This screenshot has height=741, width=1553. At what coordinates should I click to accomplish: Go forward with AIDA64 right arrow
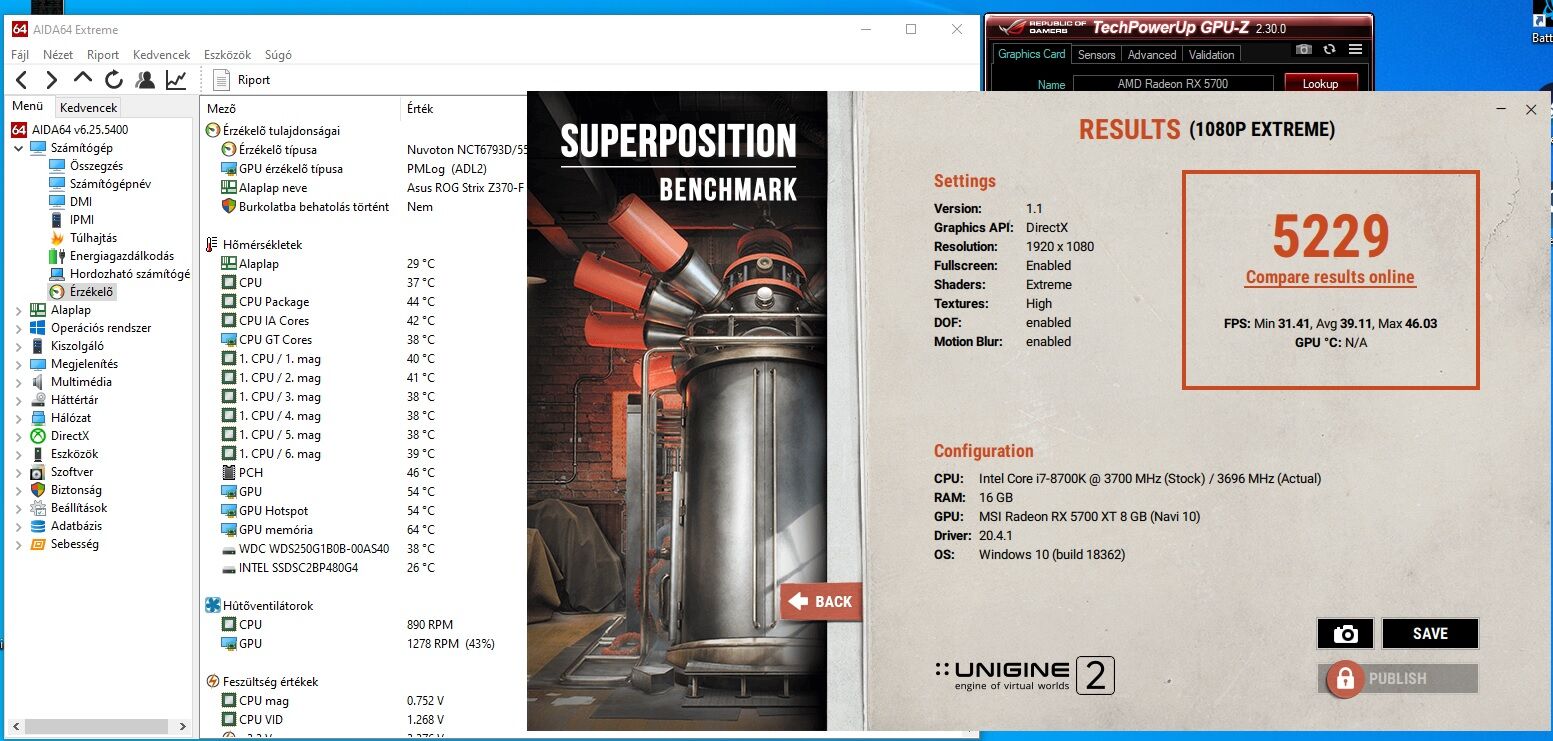click(52, 80)
